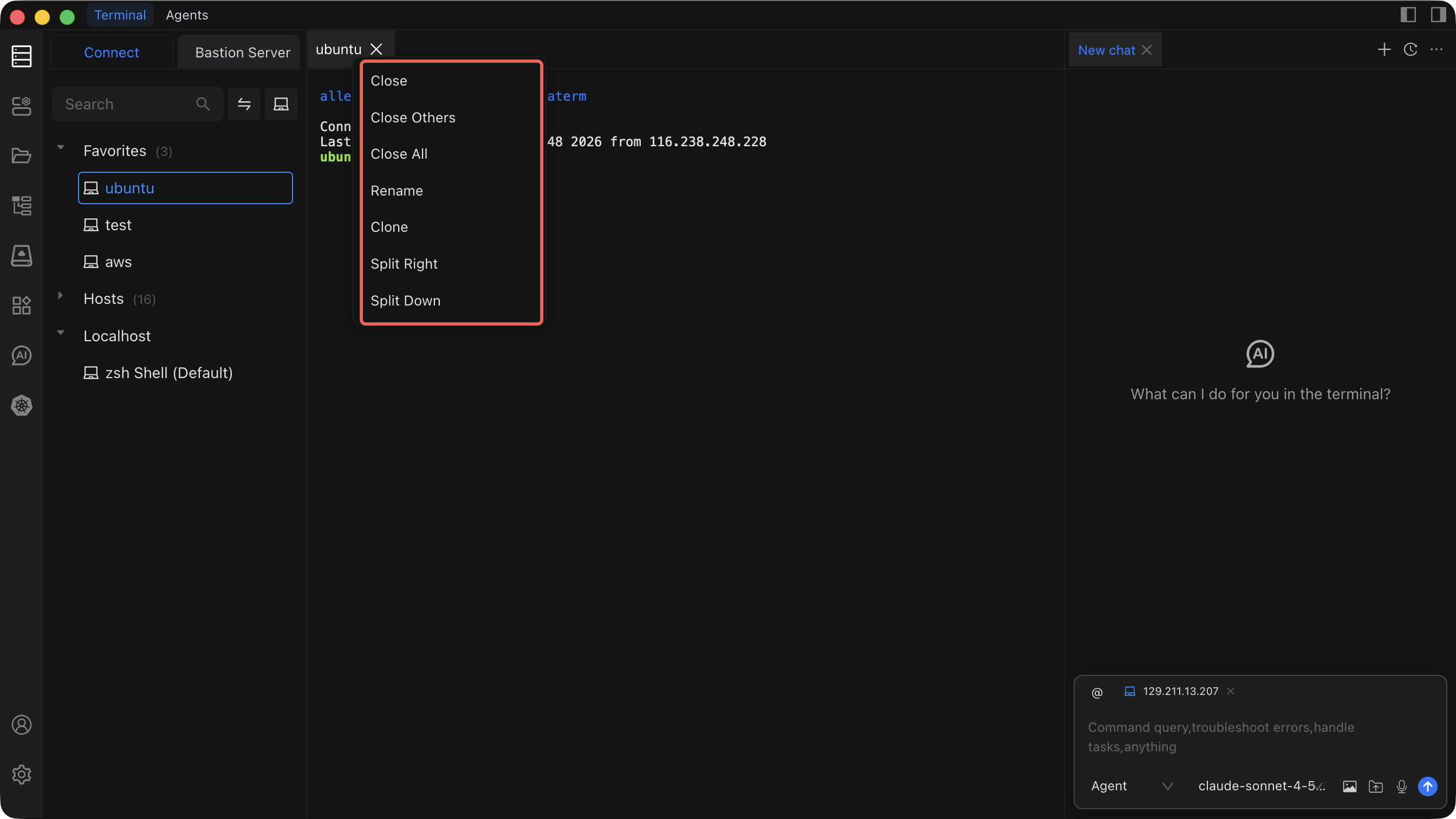This screenshot has width=1456, height=819.
Task: Open the file folder sidebar icon
Action: [x=22, y=155]
